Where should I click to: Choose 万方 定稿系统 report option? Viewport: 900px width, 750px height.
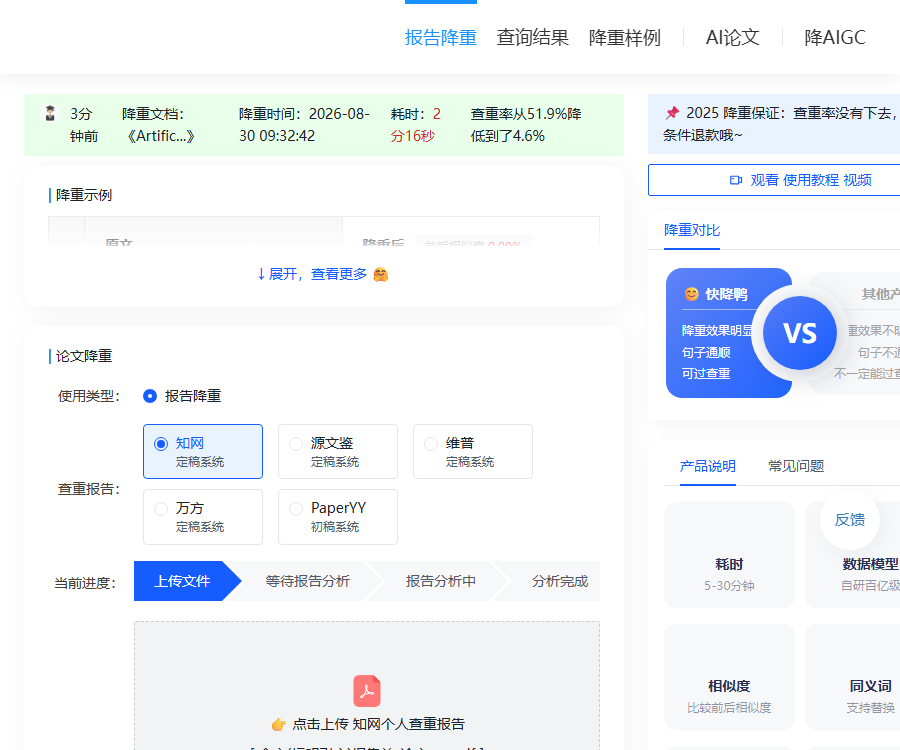click(x=203, y=516)
